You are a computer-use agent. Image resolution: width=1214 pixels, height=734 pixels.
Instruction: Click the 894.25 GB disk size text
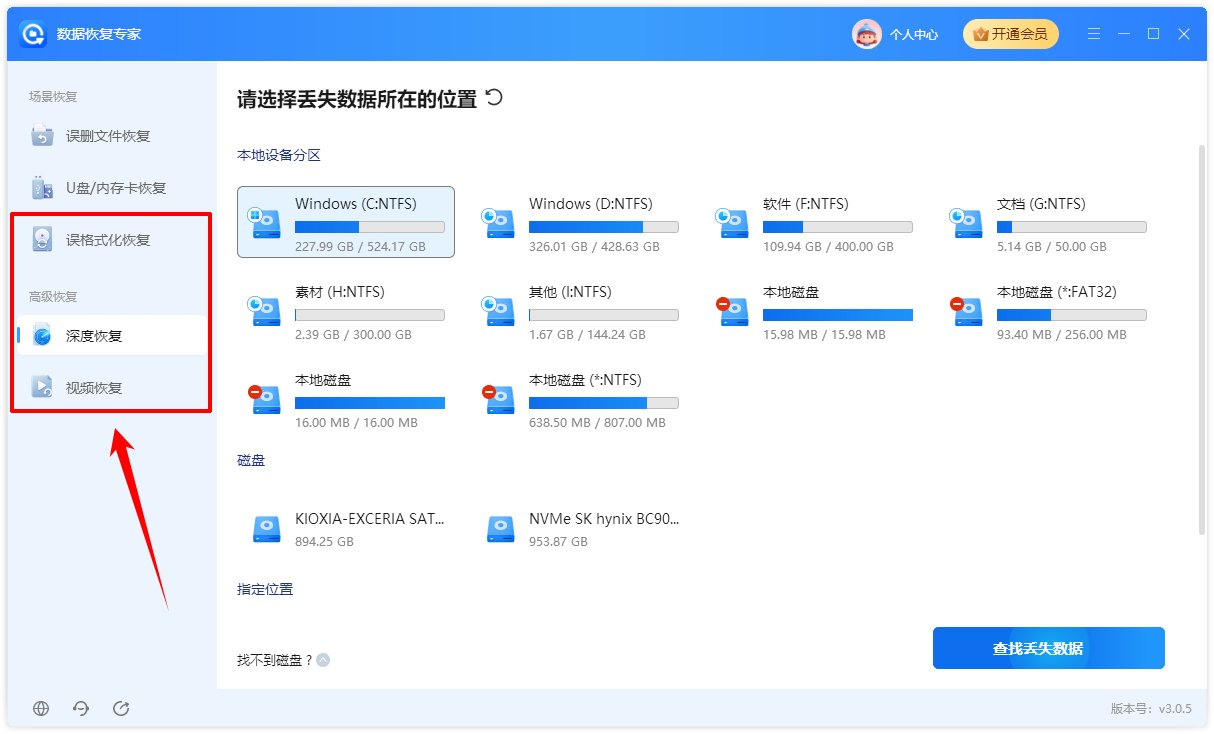(x=324, y=541)
